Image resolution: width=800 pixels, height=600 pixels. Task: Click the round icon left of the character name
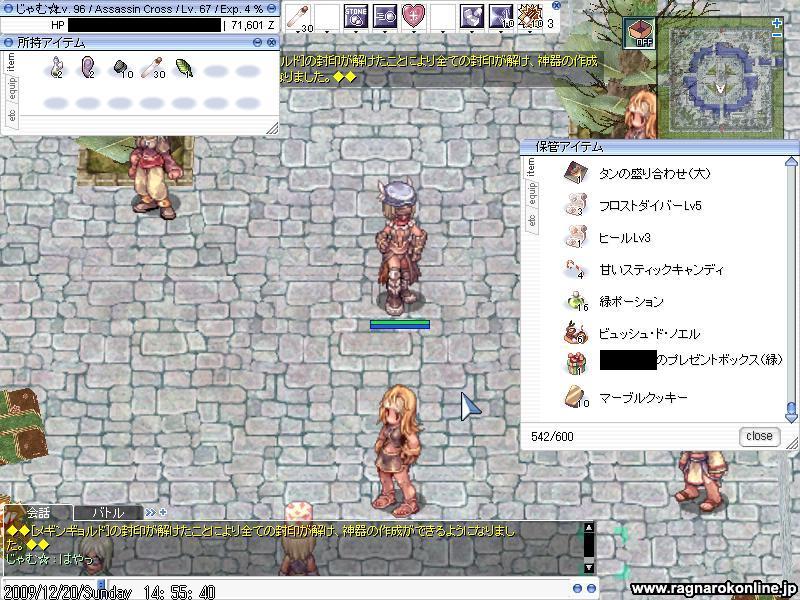click(x=8, y=9)
